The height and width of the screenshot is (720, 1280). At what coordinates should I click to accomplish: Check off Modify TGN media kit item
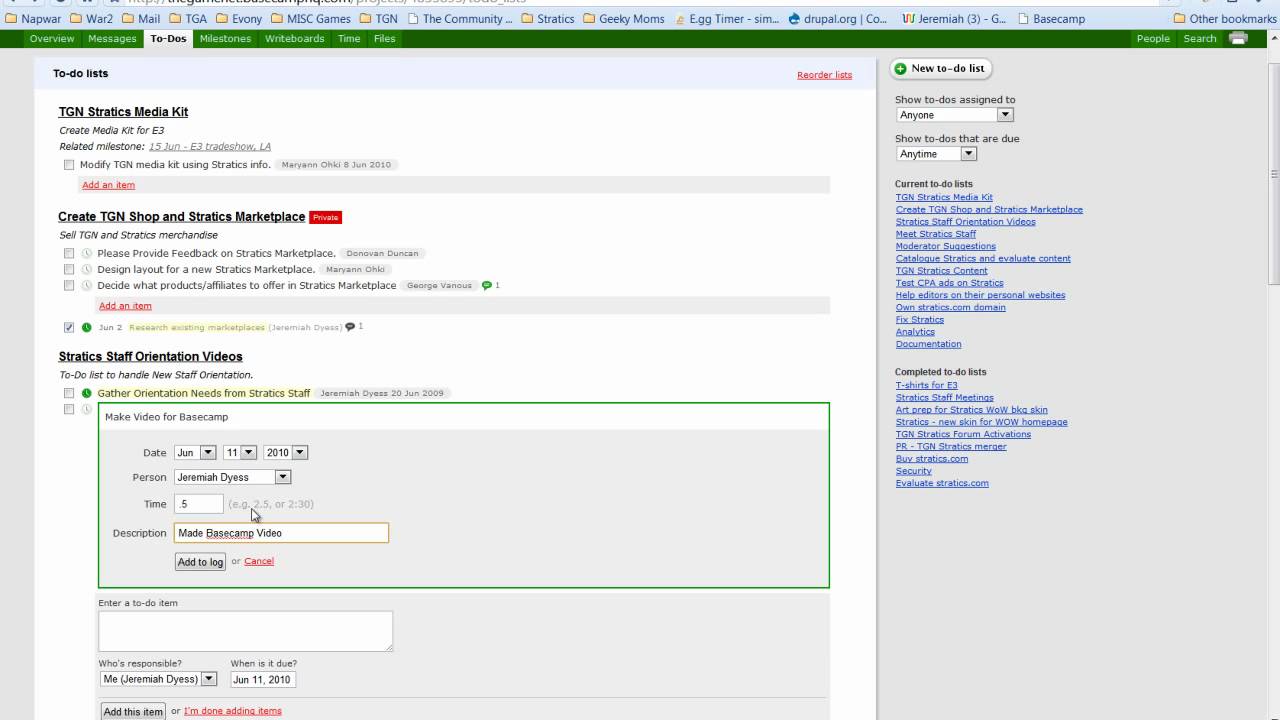point(69,165)
